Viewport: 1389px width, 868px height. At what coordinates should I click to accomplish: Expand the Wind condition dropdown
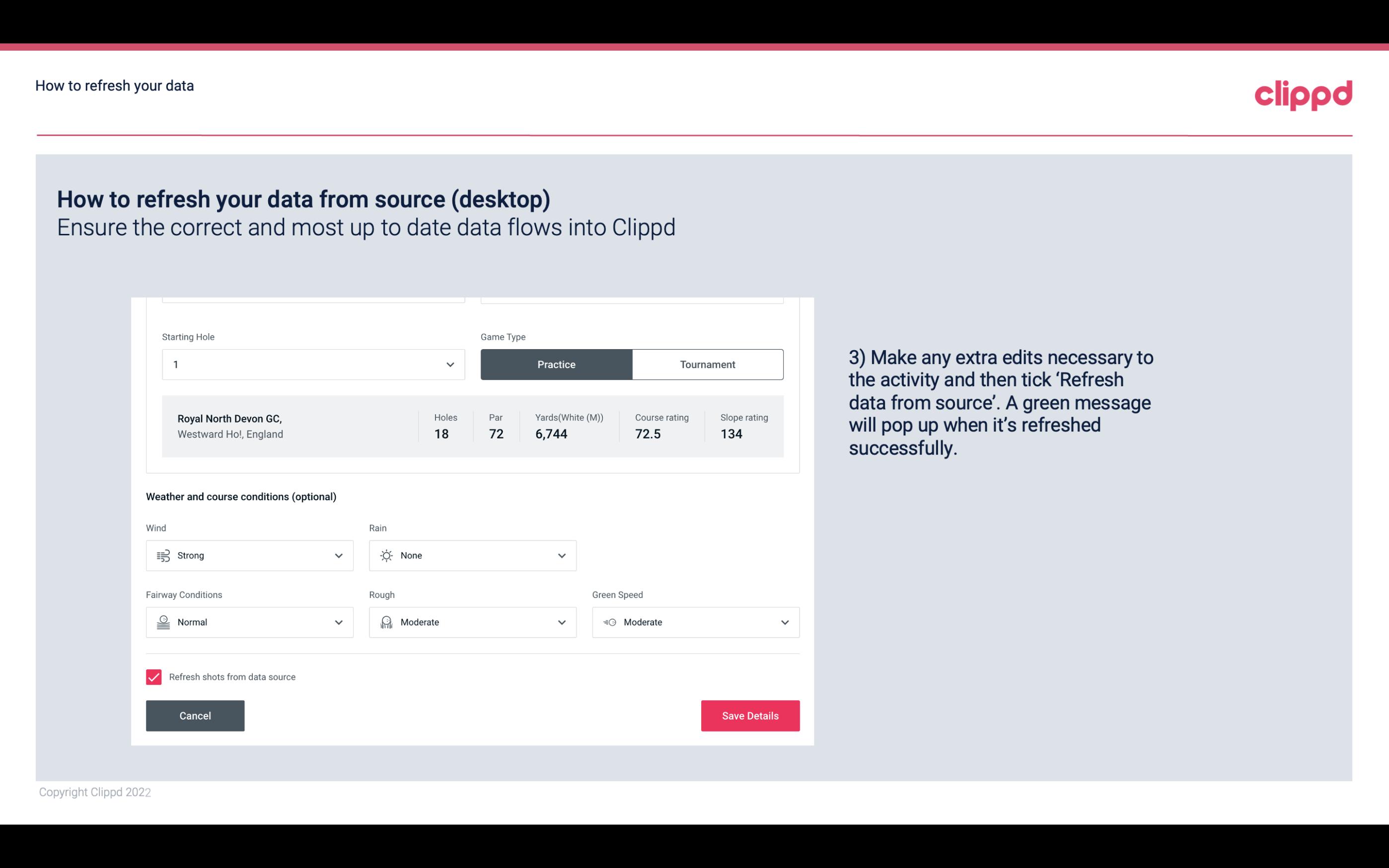point(338,555)
